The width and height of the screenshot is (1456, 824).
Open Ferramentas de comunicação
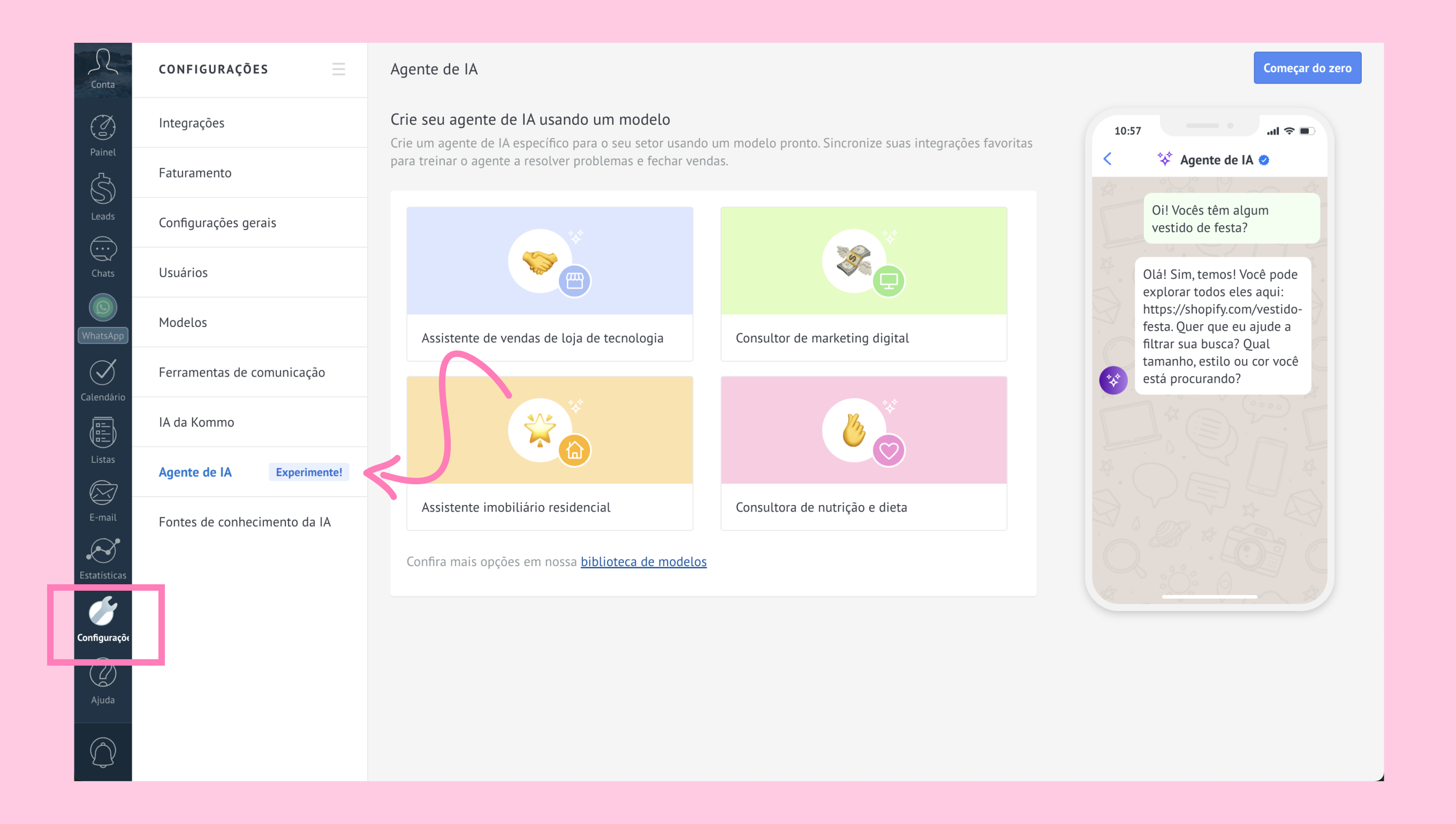click(249, 372)
